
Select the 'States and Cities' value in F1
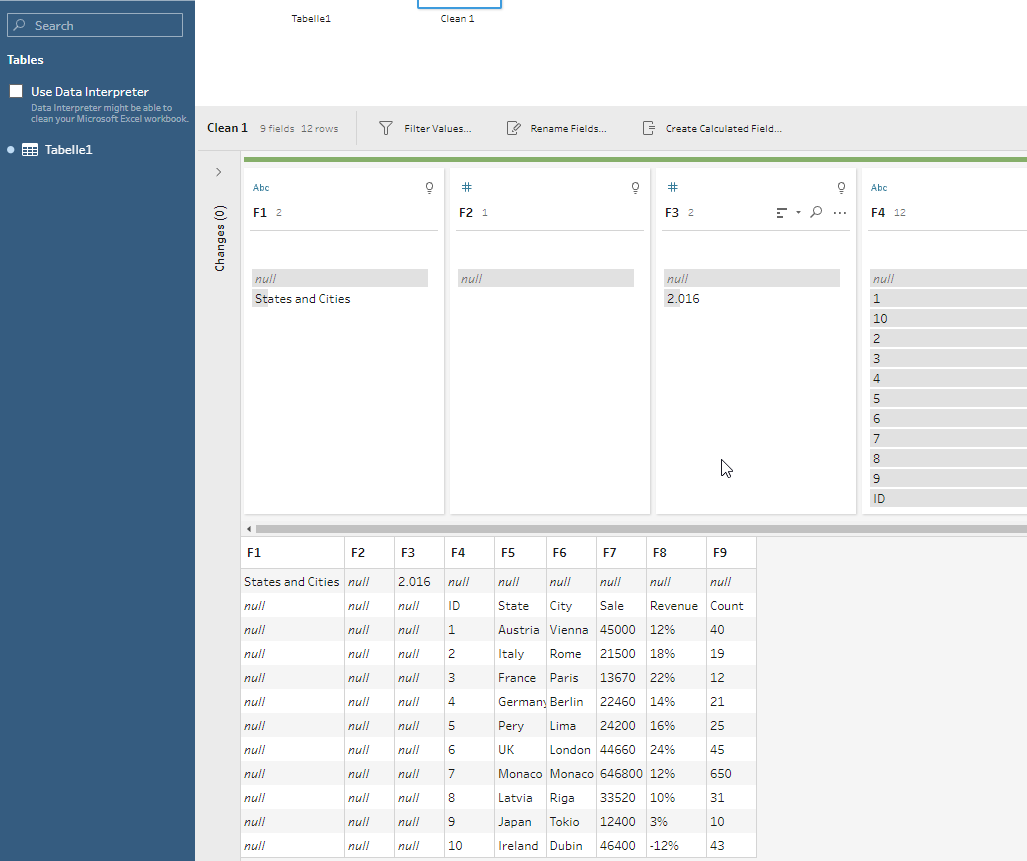[303, 299]
